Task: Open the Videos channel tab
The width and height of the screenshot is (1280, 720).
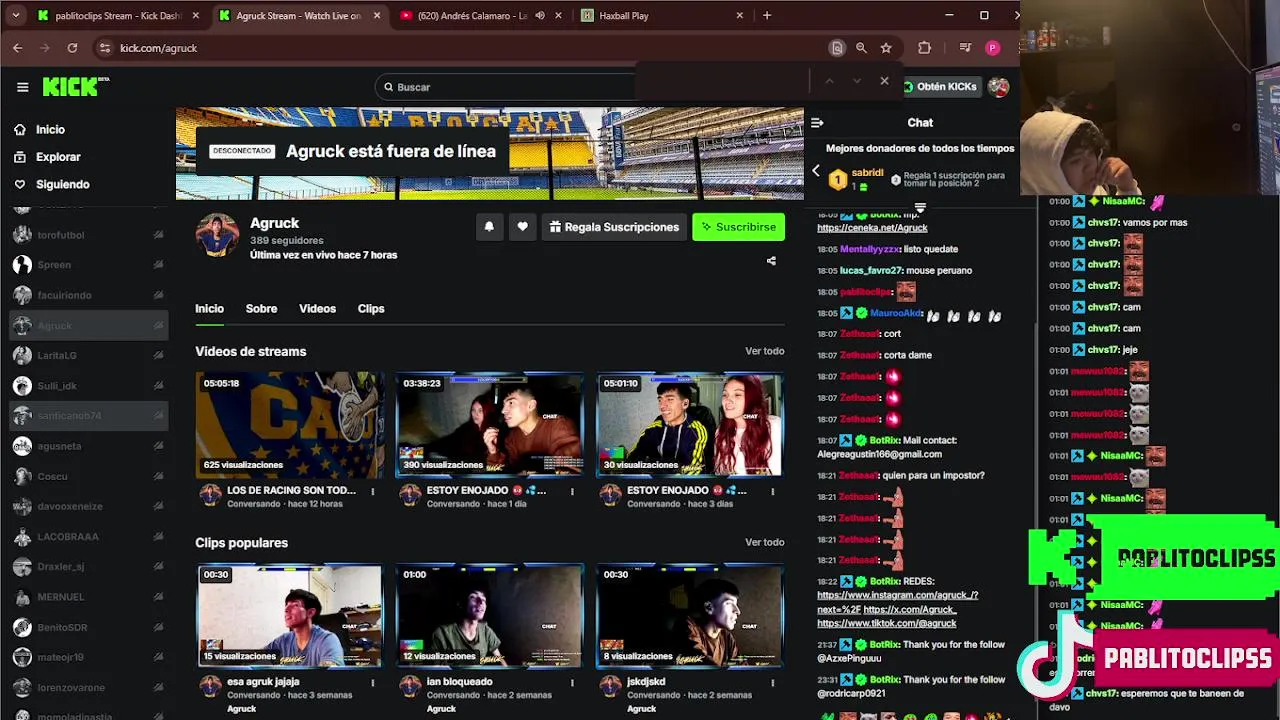Action: 317,309
